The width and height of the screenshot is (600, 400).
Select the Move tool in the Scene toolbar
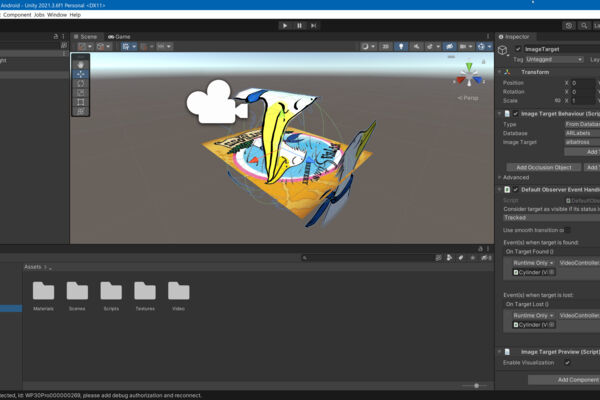[80, 74]
